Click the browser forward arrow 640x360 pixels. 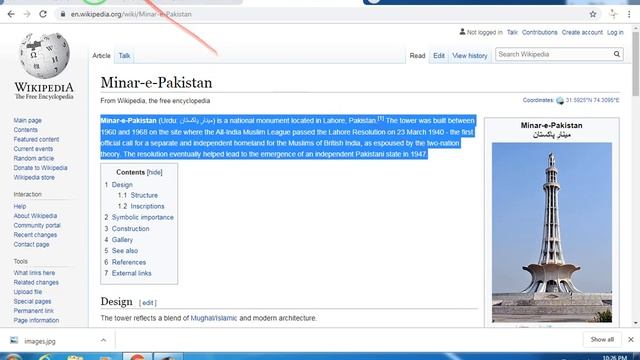point(27,14)
